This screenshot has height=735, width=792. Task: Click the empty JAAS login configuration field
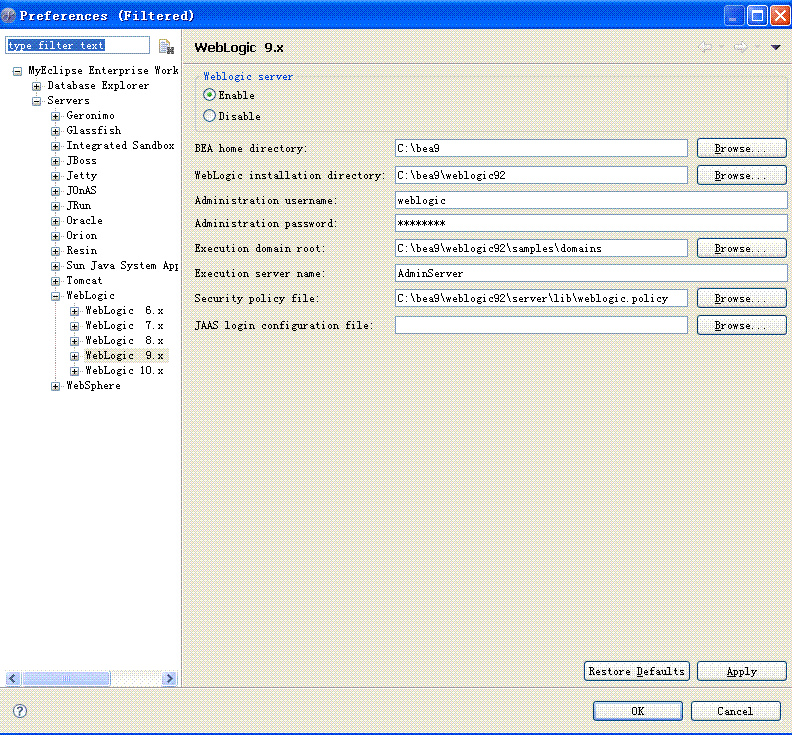pyautogui.click(x=541, y=325)
